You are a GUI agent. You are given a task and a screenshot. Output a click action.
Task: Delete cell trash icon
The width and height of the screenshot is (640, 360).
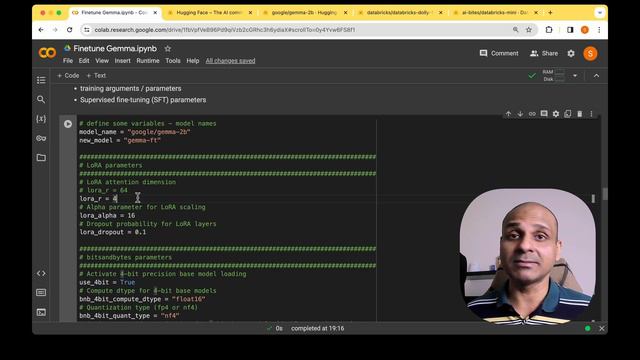580,114
